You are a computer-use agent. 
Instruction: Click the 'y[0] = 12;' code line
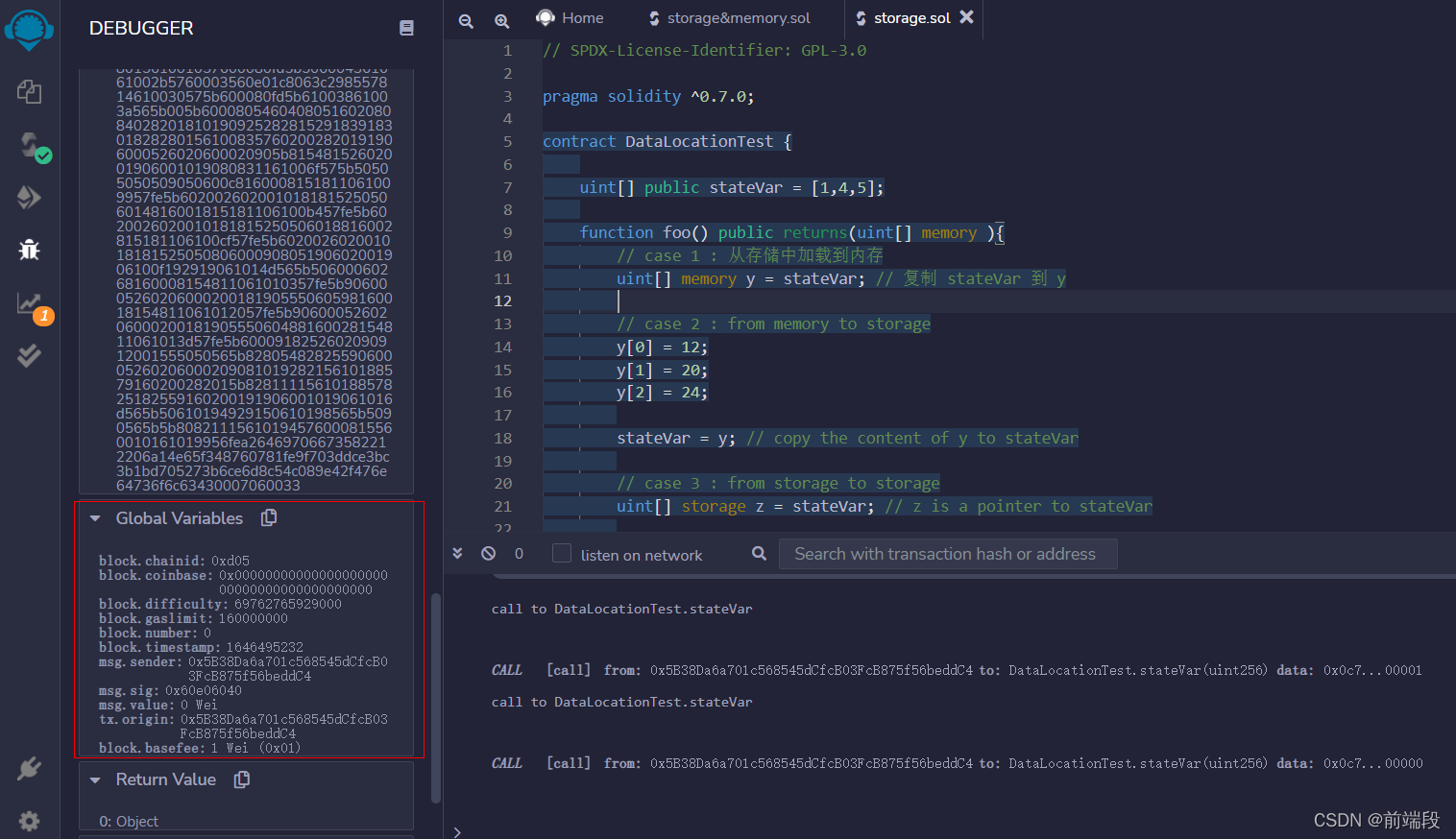point(662,347)
